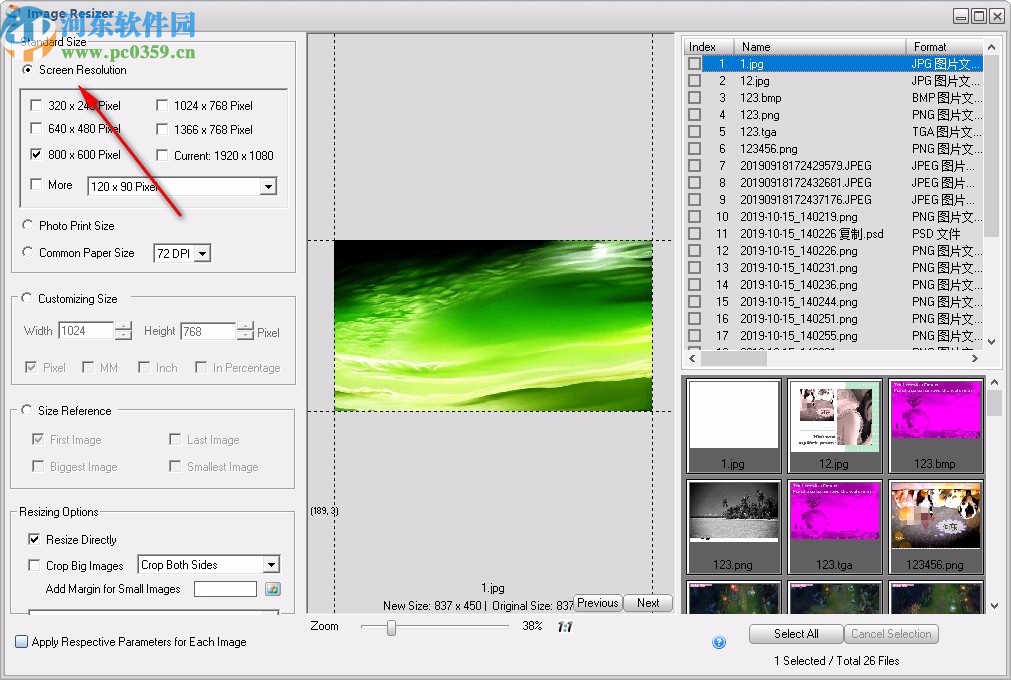Select the Customizing Size radio button
Image resolution: width=1011 pixels, height=680 pixels.
click(x=26, y=298)
